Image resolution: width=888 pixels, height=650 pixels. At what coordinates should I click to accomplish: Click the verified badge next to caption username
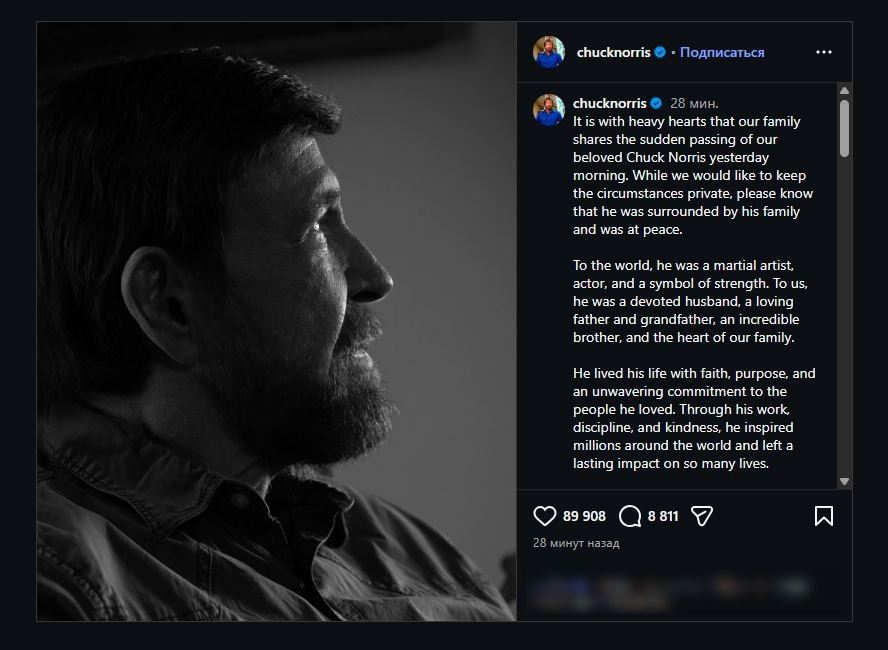coord(656,103)
